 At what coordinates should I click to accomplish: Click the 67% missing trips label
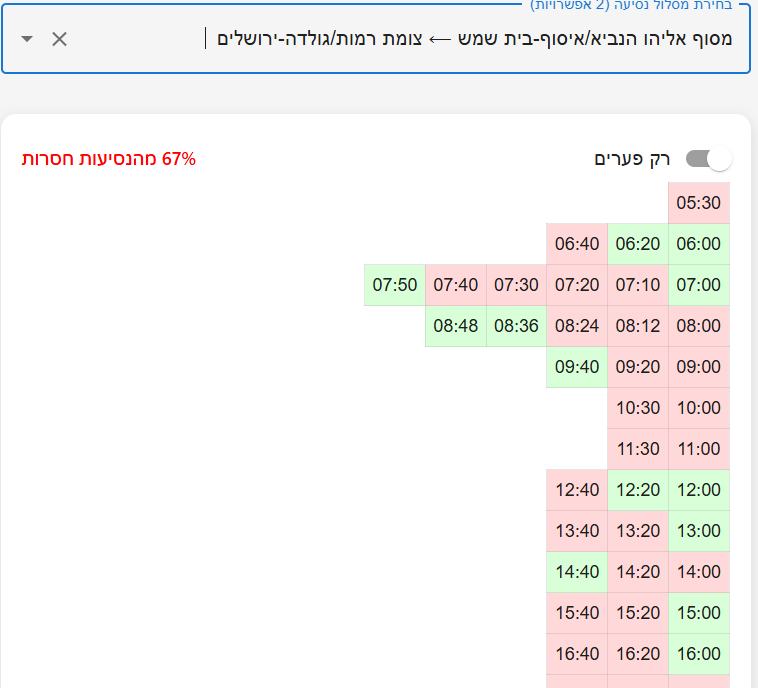coord(109,159)
